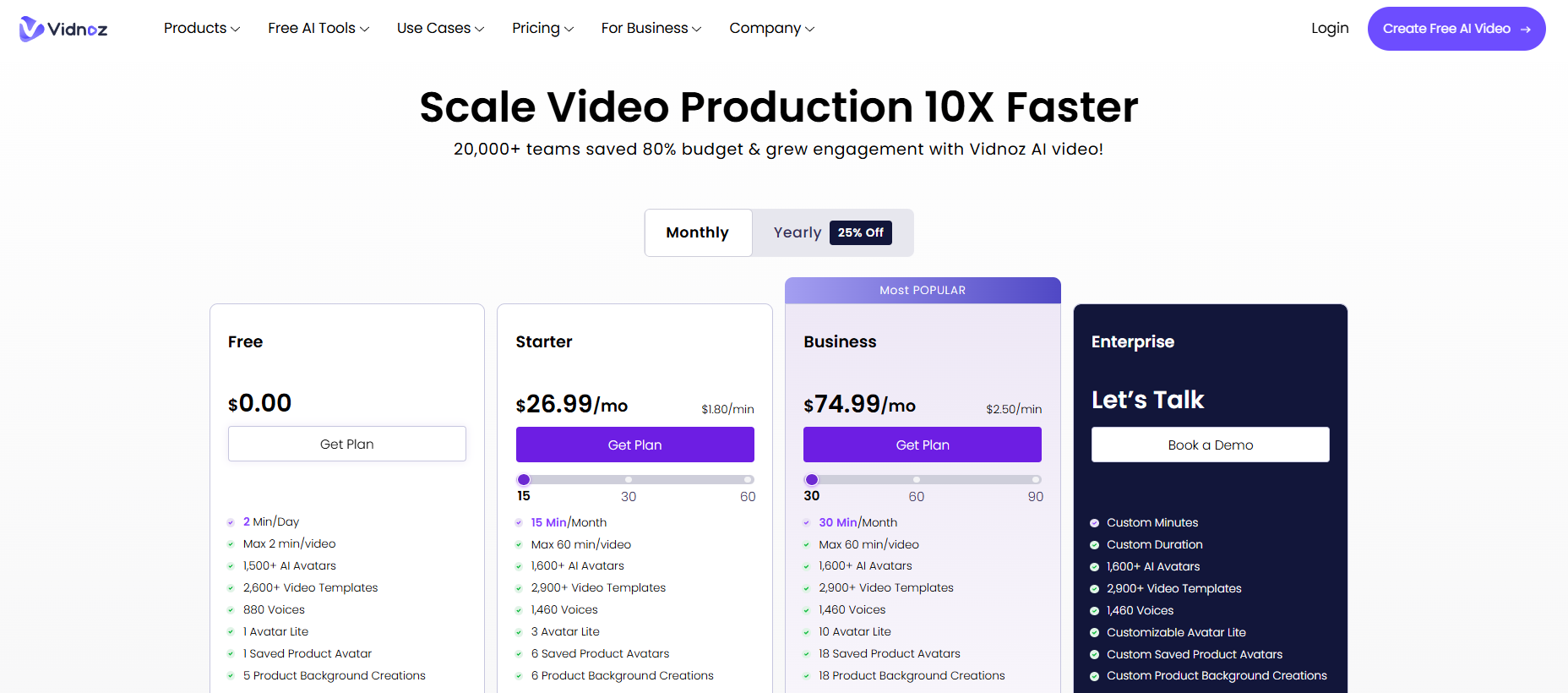Click checkmark beside 6 Saved Product Avatars
This screenshot has height=693, width=1568.
[x=519, y=654]
